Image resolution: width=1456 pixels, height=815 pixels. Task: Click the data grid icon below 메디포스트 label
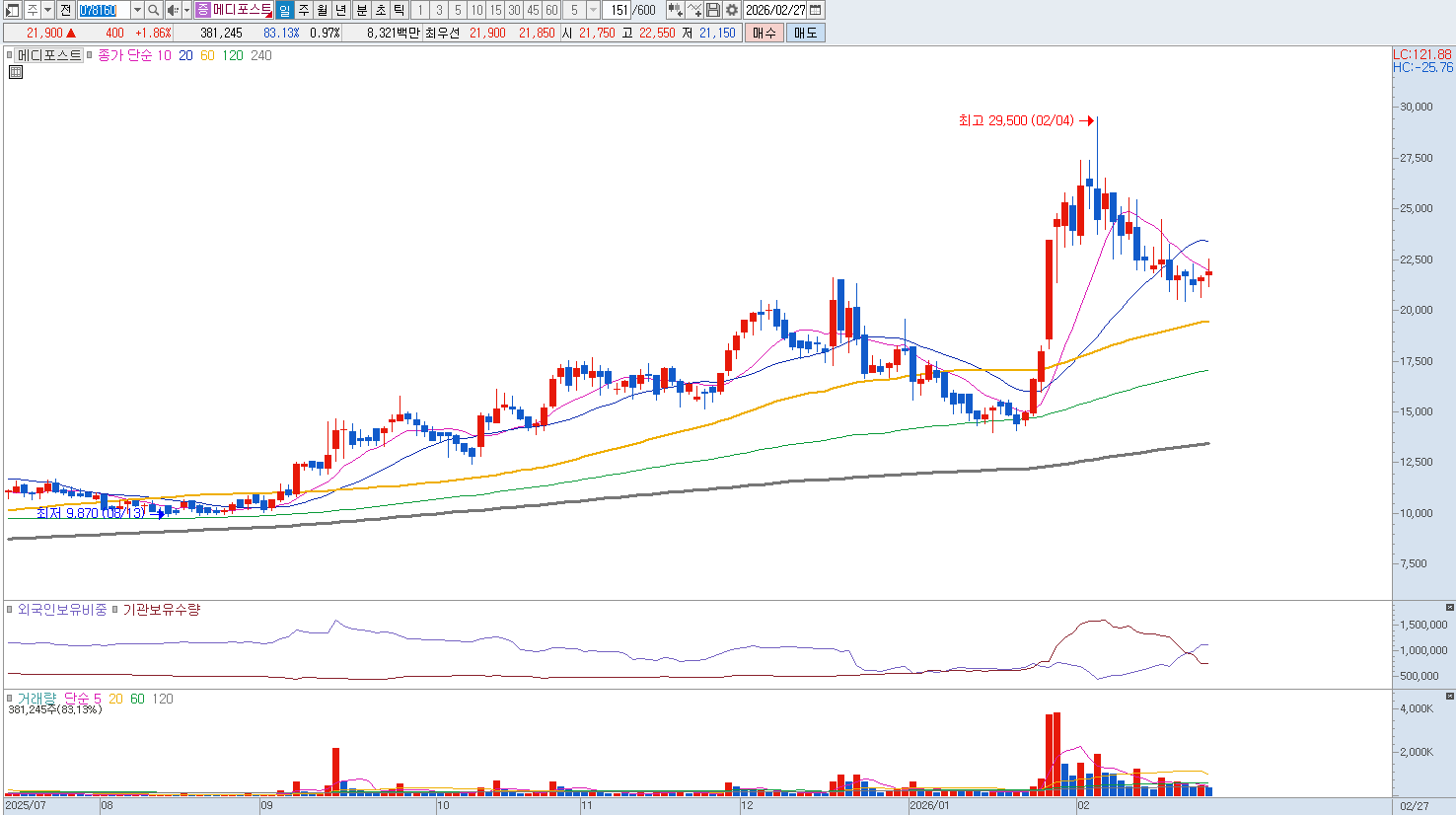pyautogui.click(x=16, y=72)
